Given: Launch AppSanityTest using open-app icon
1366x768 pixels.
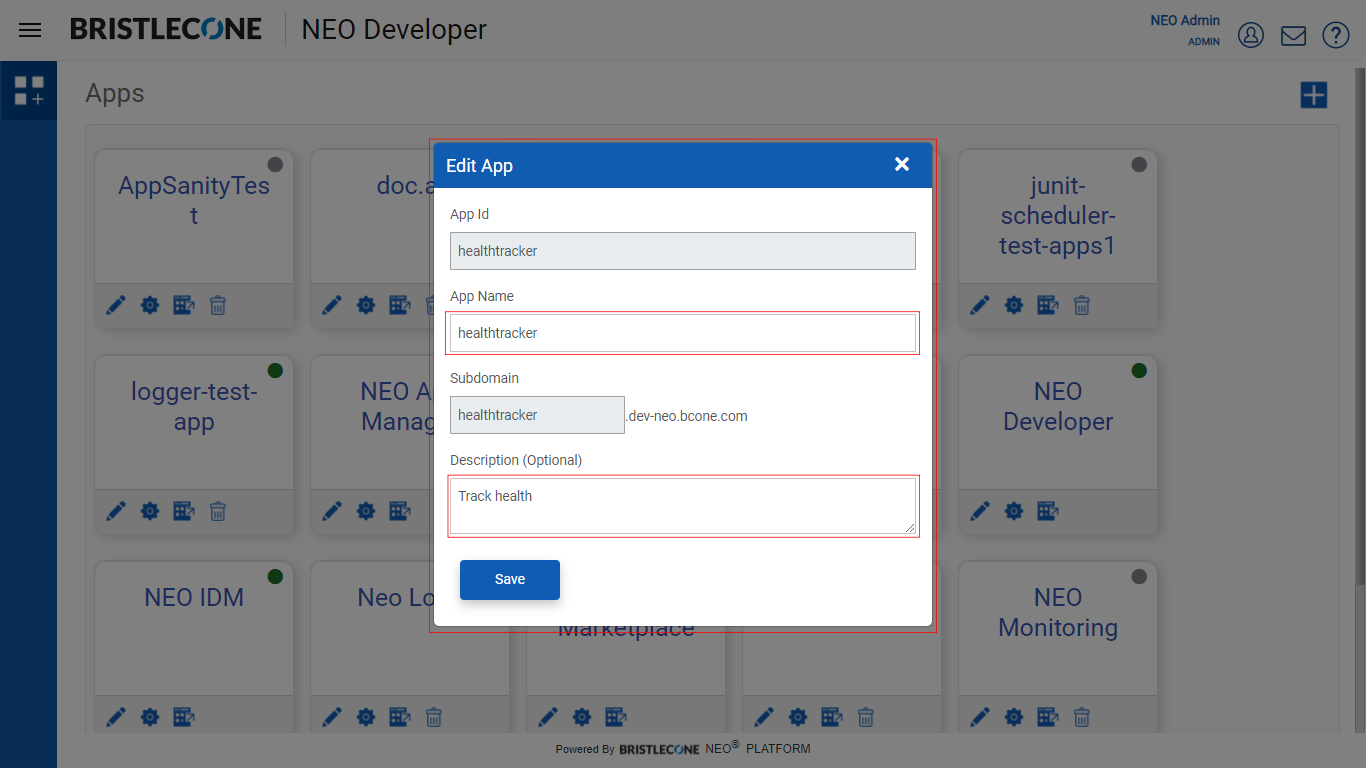Looking at the screenshot, I should tap(184, 305).
